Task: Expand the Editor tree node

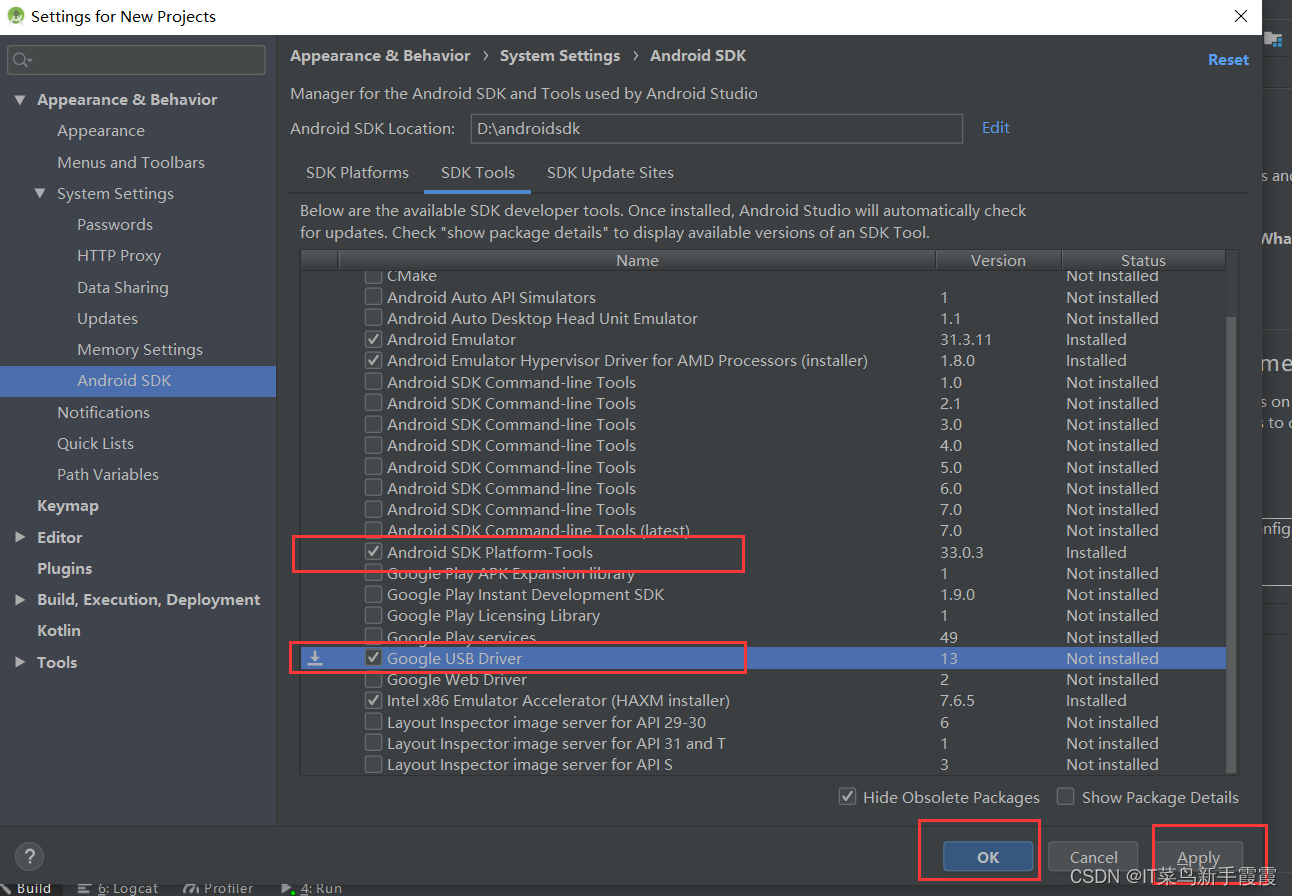Action: (x=20, y=537)
